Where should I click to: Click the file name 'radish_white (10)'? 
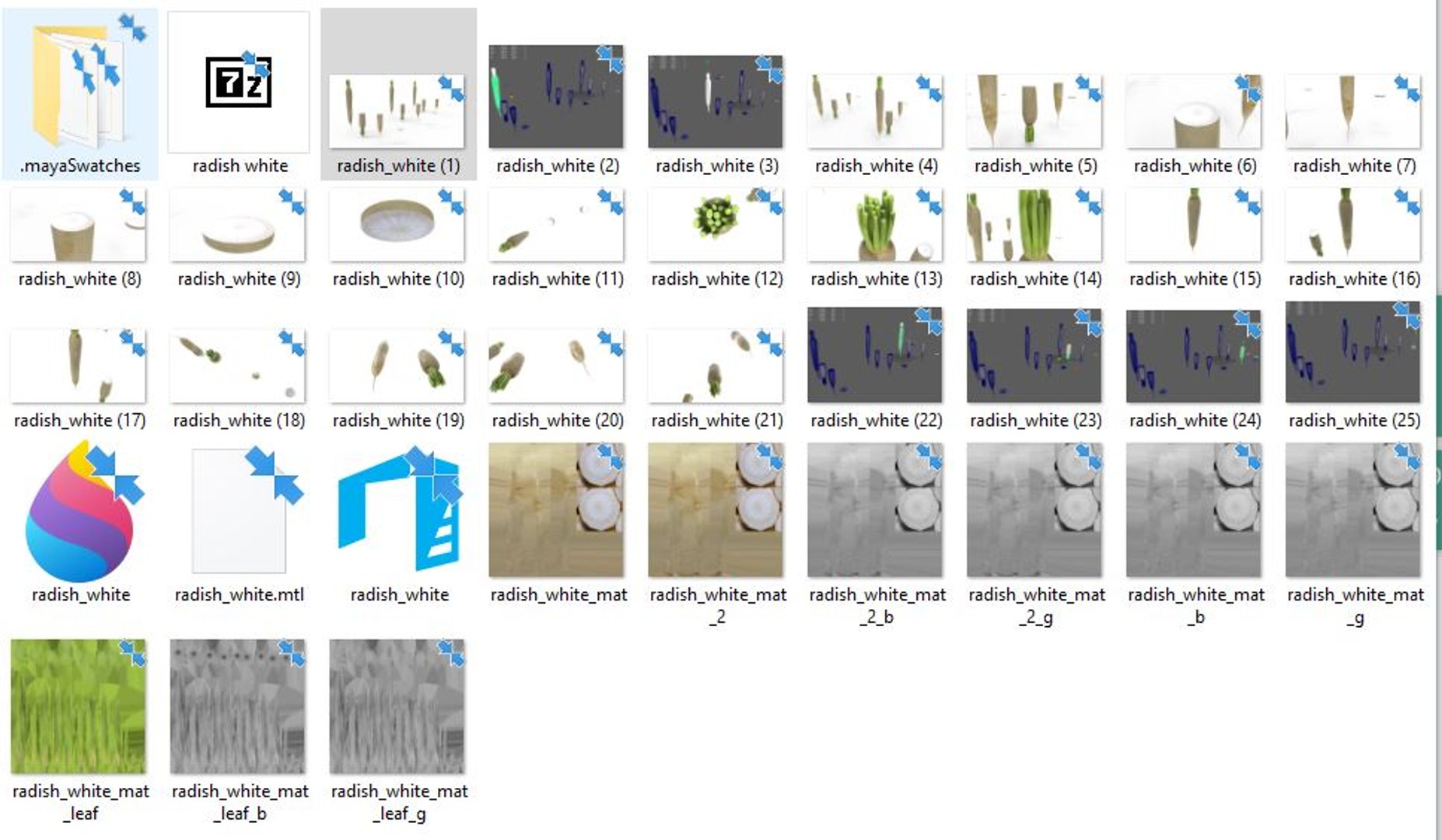398,278
